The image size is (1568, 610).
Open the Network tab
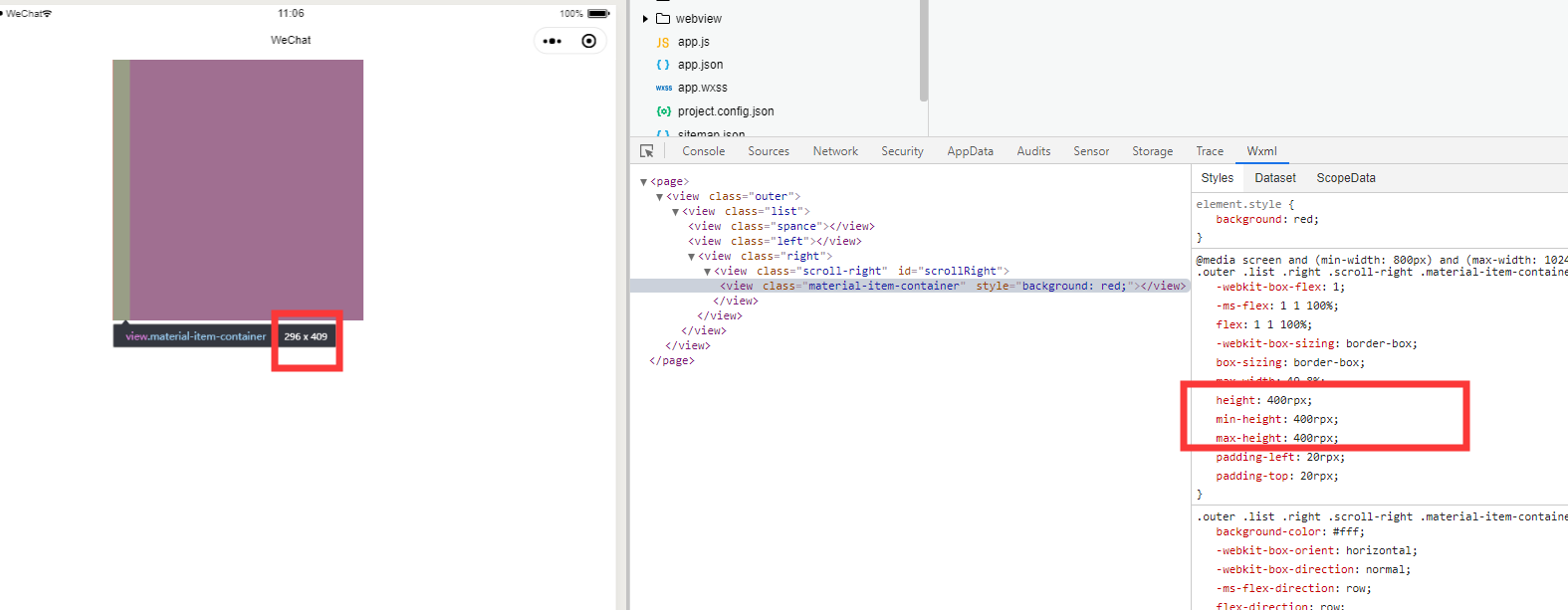point(835,151)
